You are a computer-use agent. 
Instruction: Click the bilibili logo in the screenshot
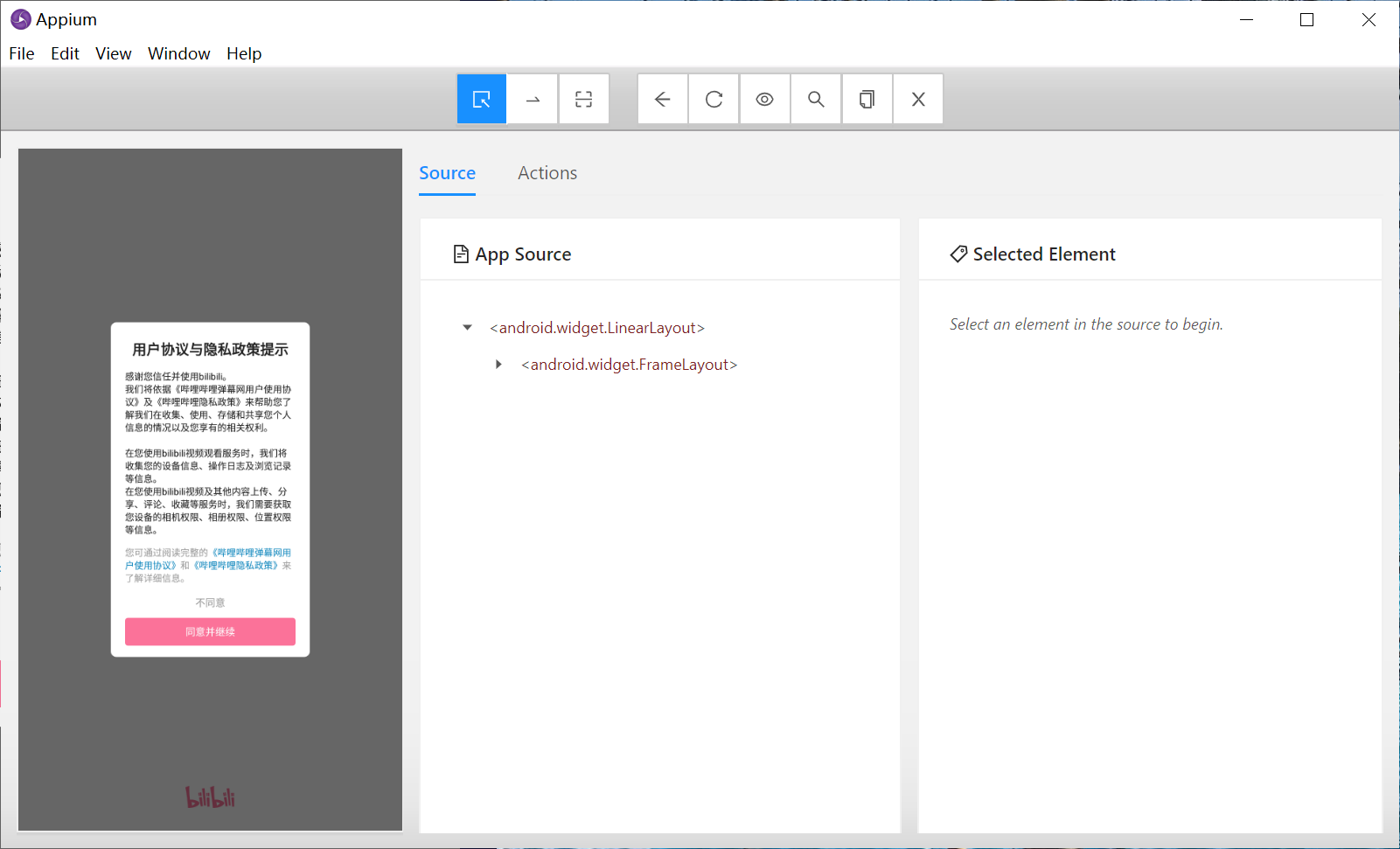tap(210, 797)
